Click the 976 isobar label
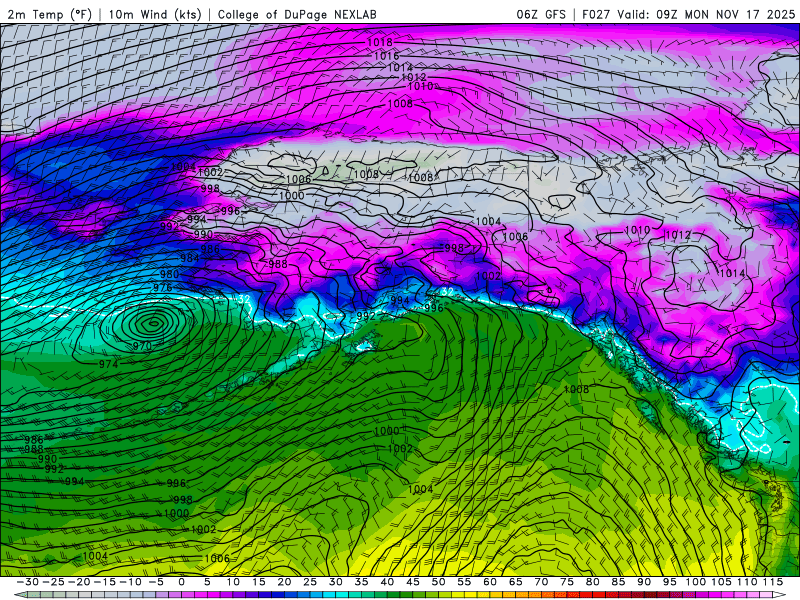The image size is (800, 600). (x=162, y=288)
